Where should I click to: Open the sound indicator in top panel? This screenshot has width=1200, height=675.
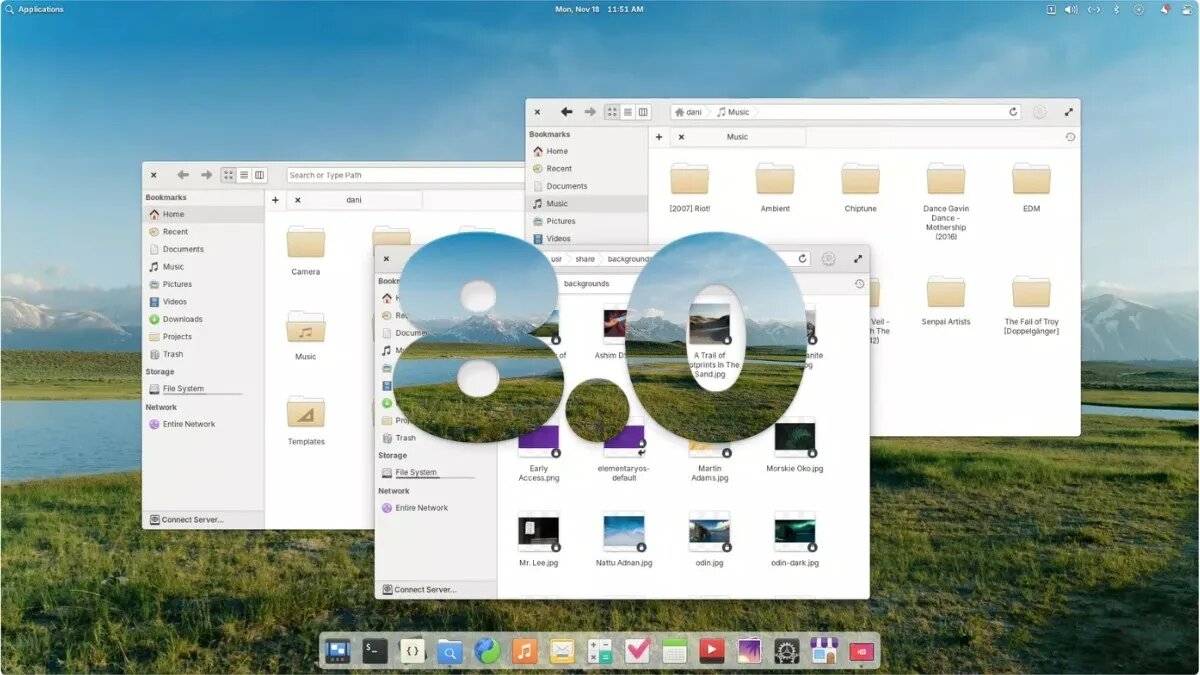(1070, 9)
